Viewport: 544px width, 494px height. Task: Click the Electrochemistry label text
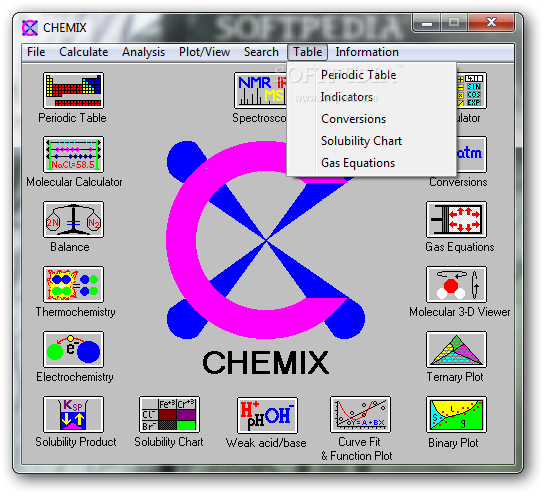click(x=75, y=377)
